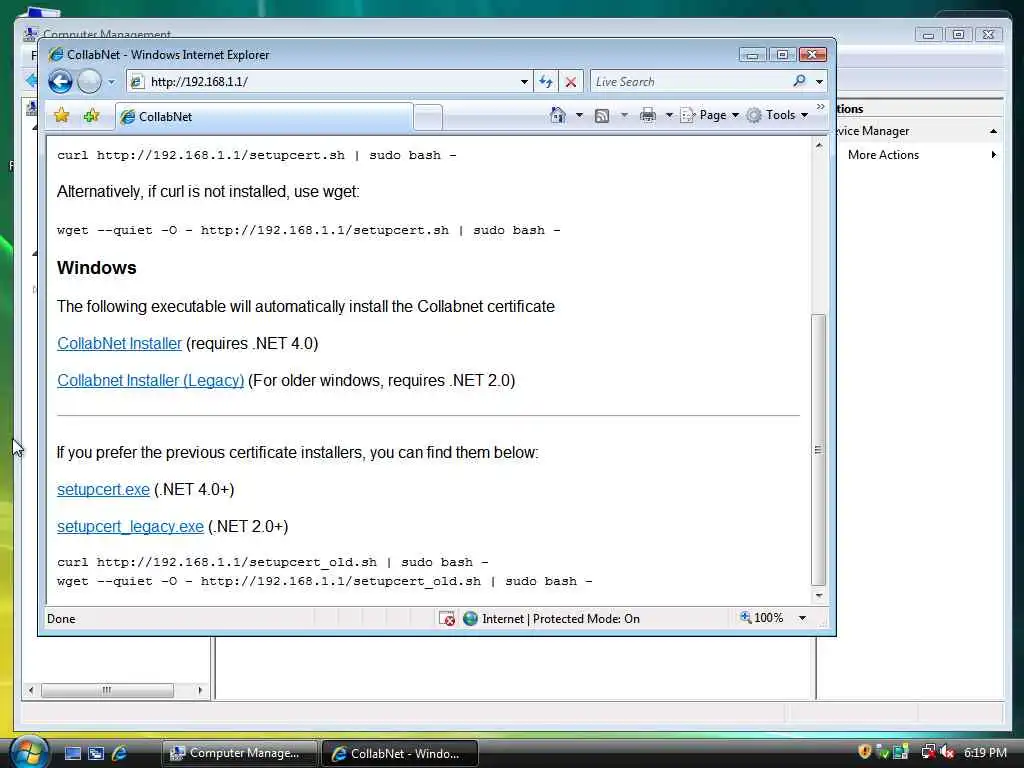1024x768 pixels.
Task: Select the CollabNet browser tab
Action: (264, 117)
